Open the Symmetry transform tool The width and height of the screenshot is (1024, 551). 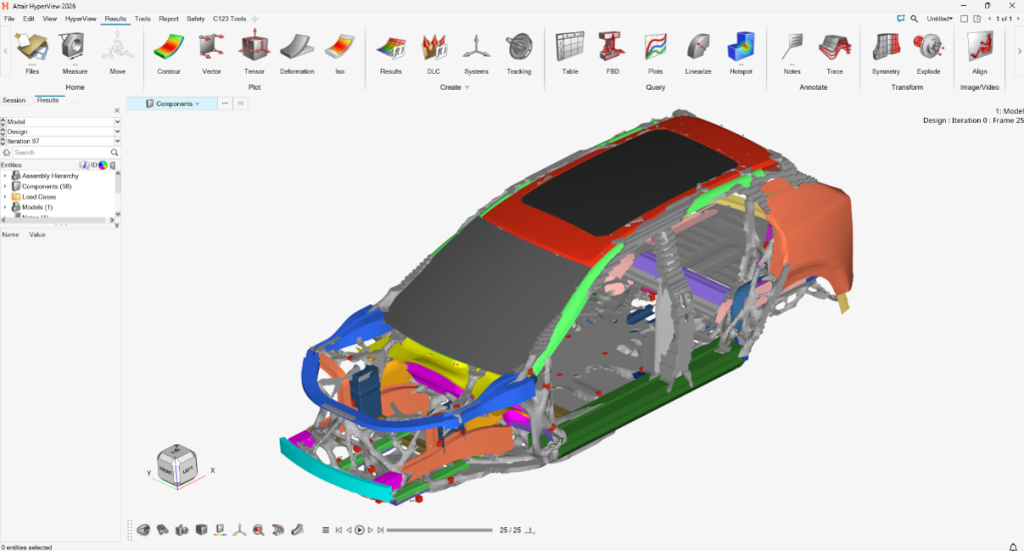tap(886, 52)
